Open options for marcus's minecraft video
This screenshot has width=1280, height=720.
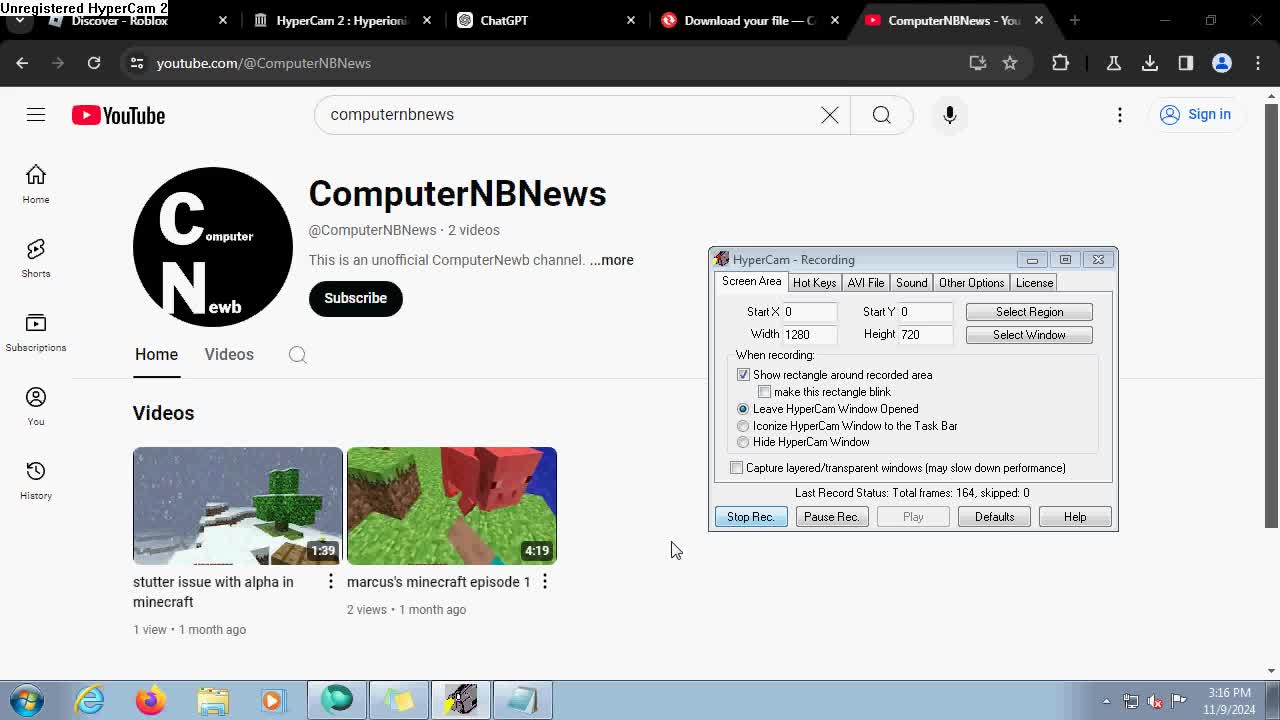tap(545, 581)
